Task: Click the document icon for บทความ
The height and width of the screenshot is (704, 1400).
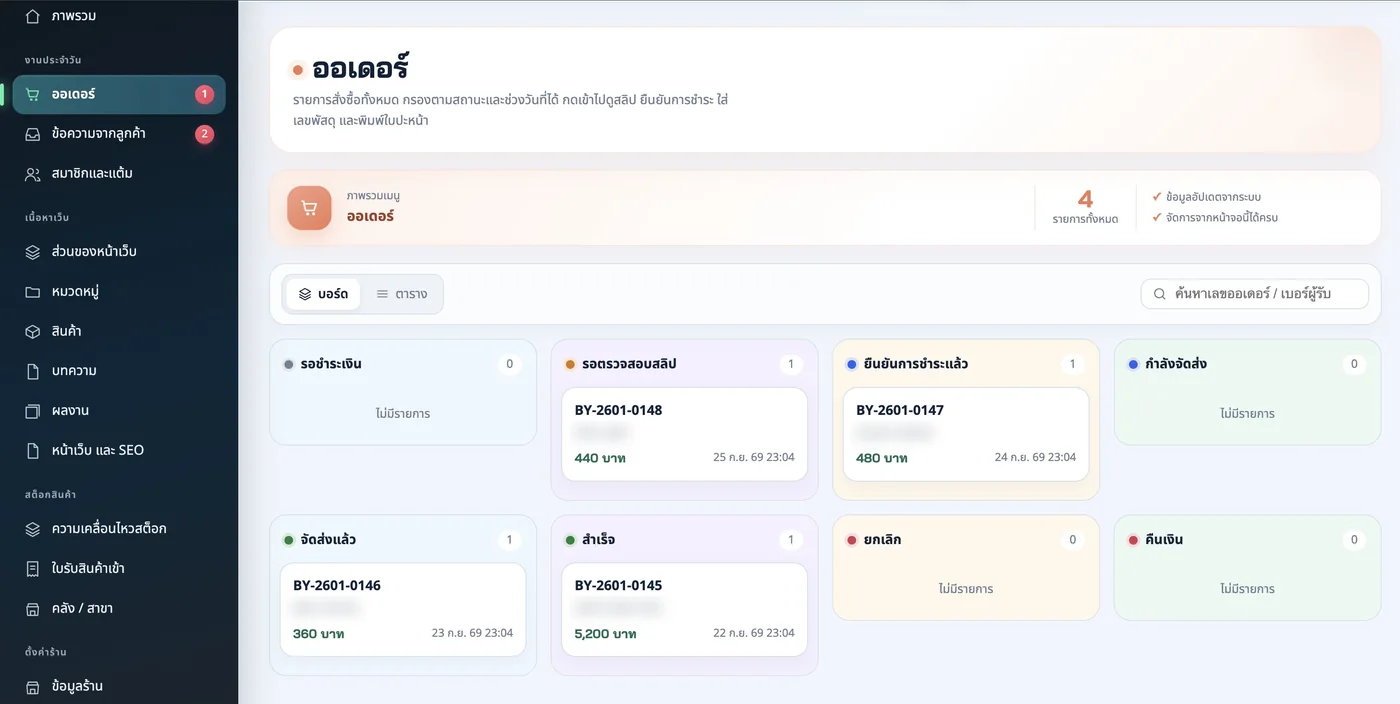Action: click(33, 371)
